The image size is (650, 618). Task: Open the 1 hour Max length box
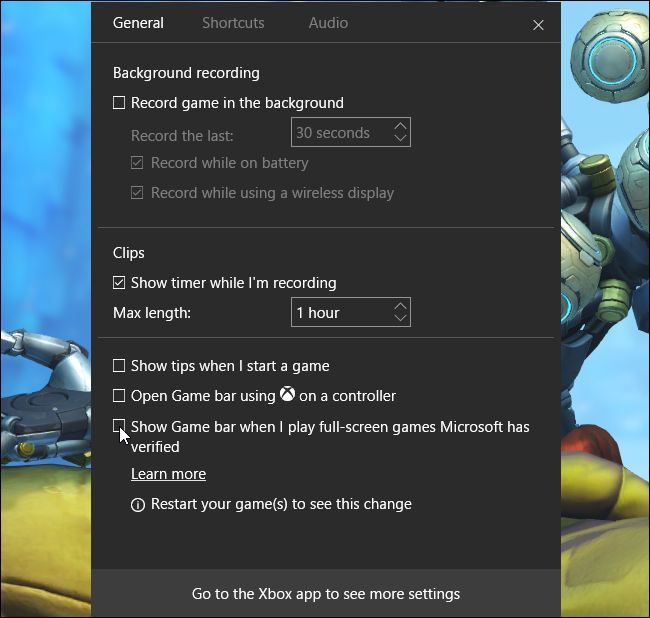click(x=351, y=312)
